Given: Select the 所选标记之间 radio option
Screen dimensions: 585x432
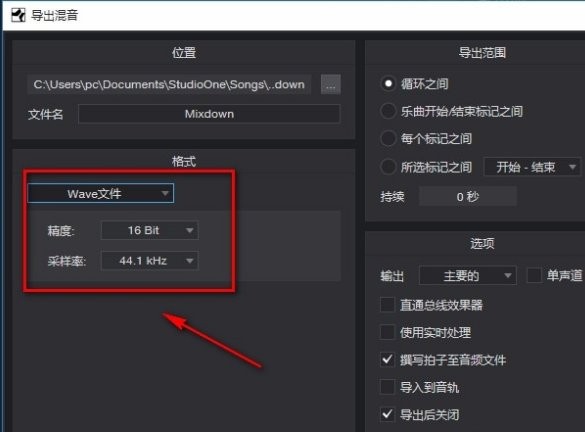Looking at the screenshot, I should [388, 167].
